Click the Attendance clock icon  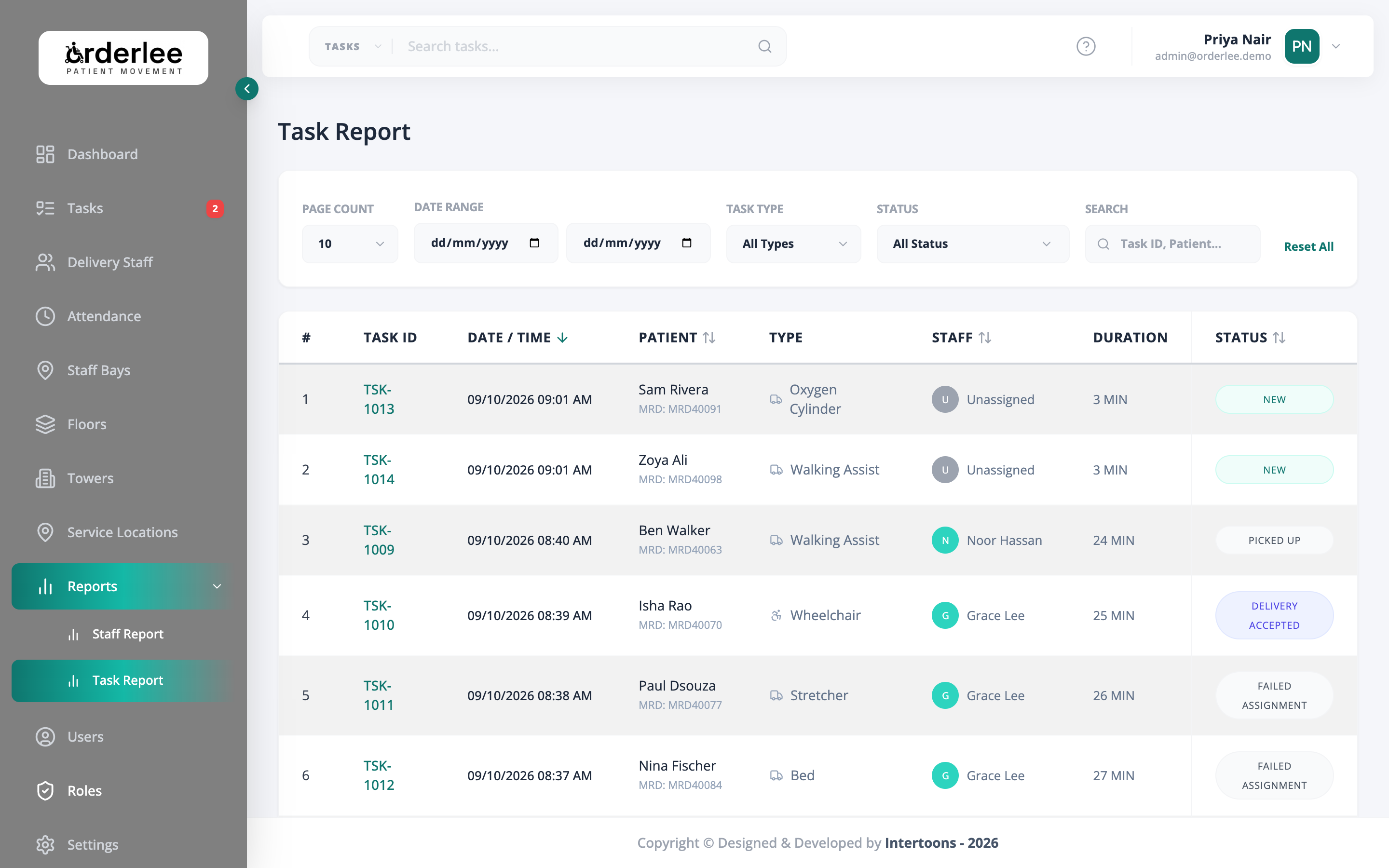point(45,316)
